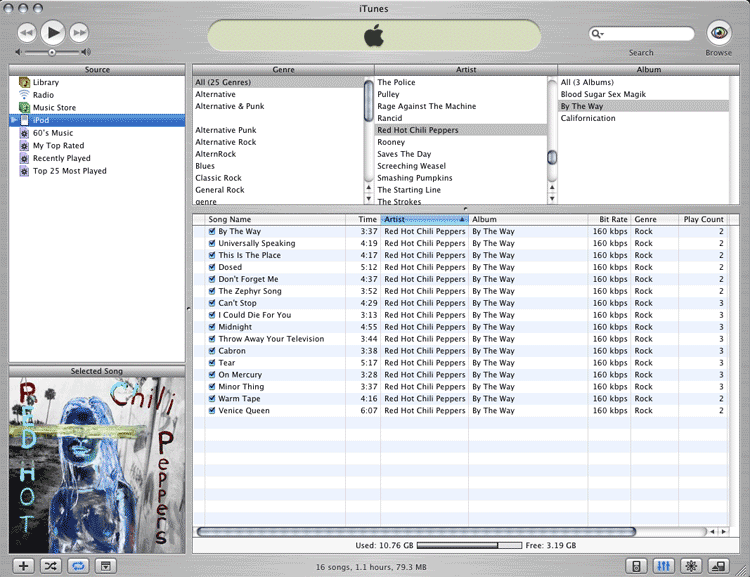Image resolution: width=750 pixels, height=577 pixels.
Task: Click the Artist list scrollbar thumb
Action: pos(552,157)
